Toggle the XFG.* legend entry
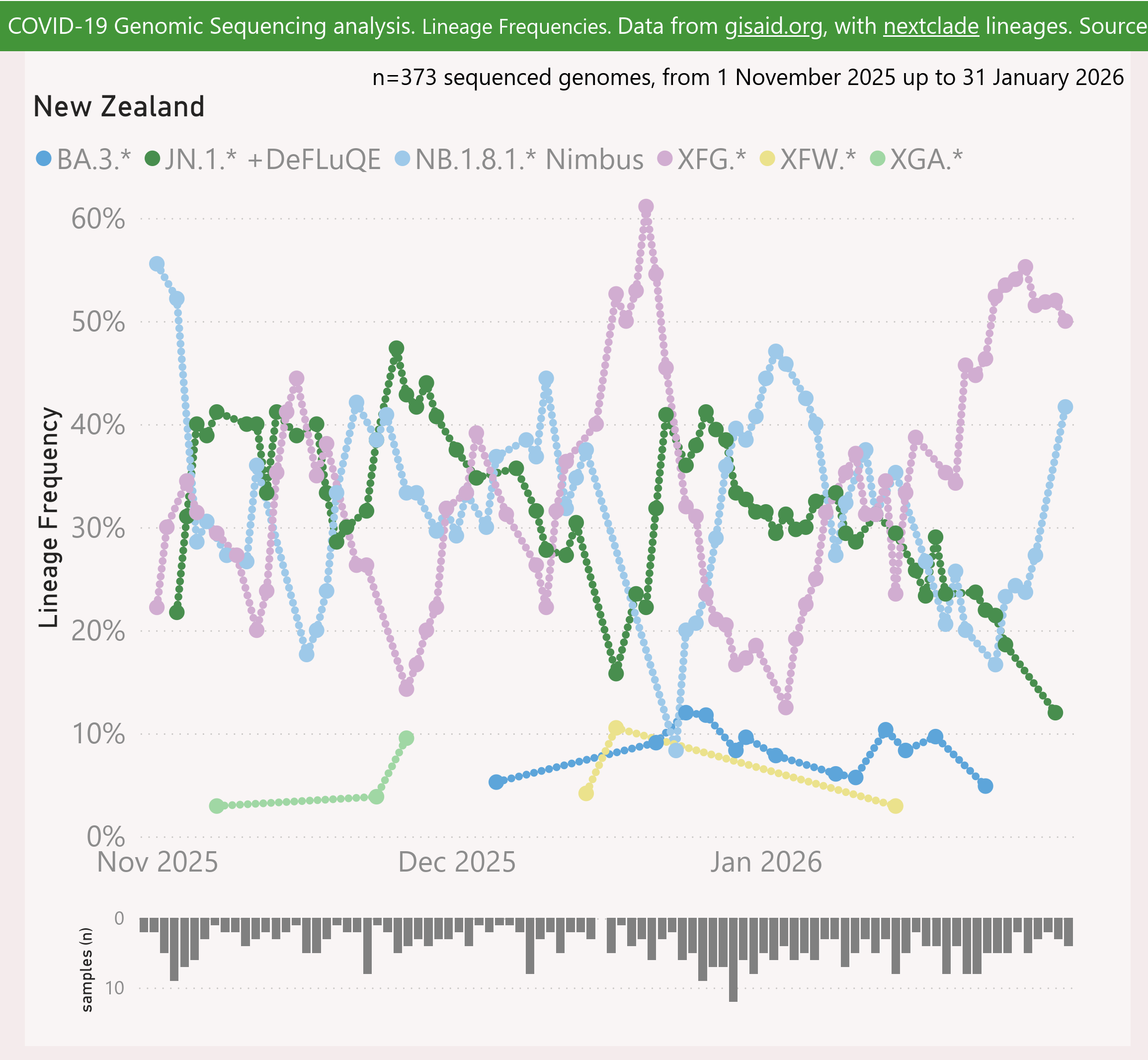This screenshot has width=1148, height=1060. pyautogui.click(x=711, y=159)
